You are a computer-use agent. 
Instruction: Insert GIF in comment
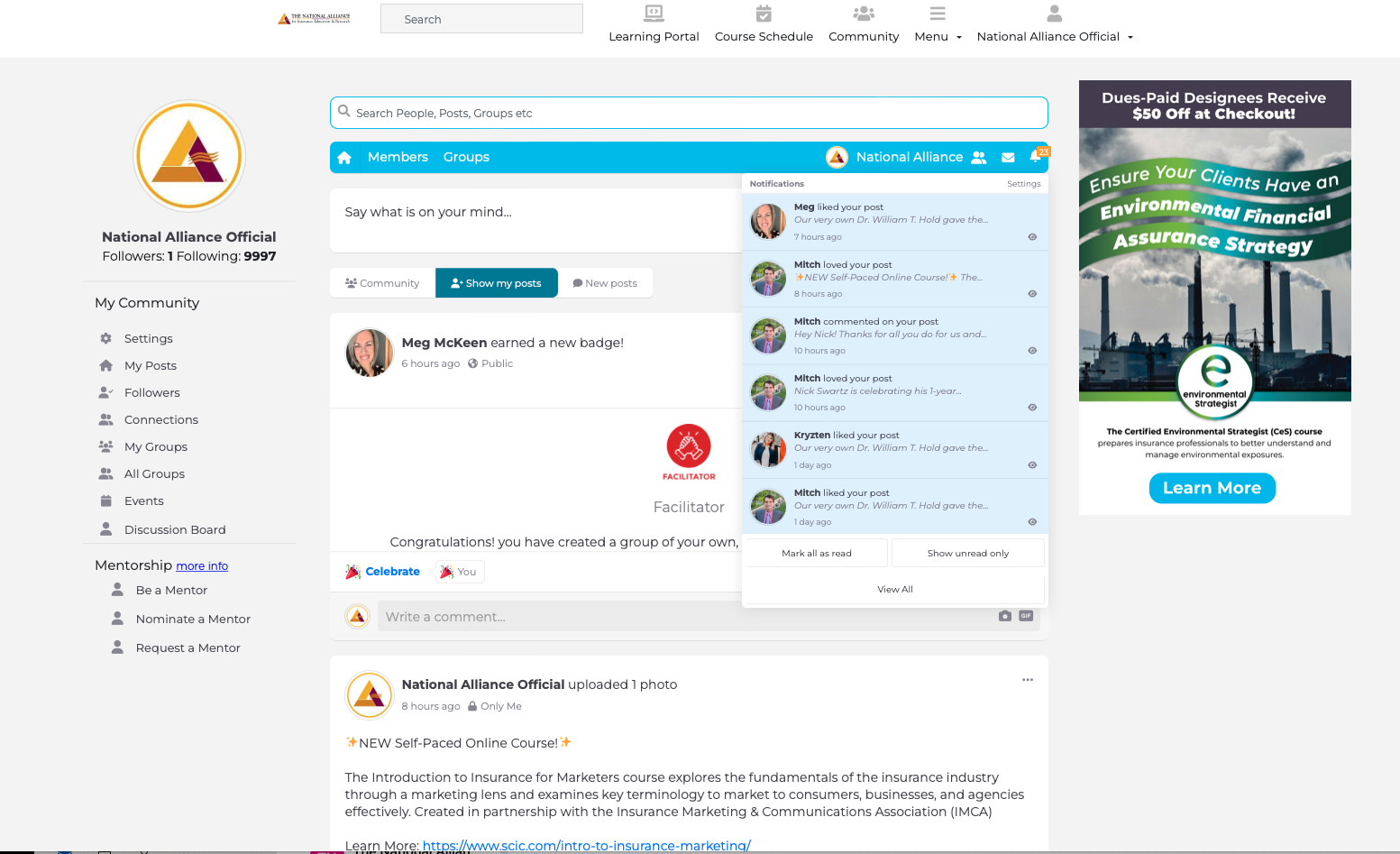1026,616
